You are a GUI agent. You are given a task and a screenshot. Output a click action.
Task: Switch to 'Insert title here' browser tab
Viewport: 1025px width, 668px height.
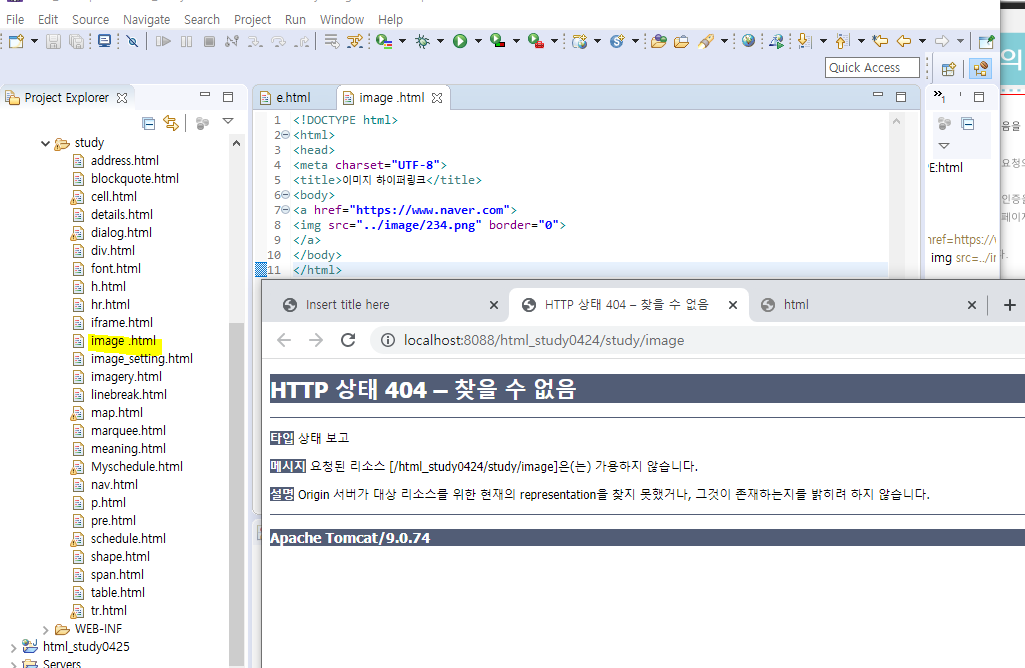click(387, 305)
